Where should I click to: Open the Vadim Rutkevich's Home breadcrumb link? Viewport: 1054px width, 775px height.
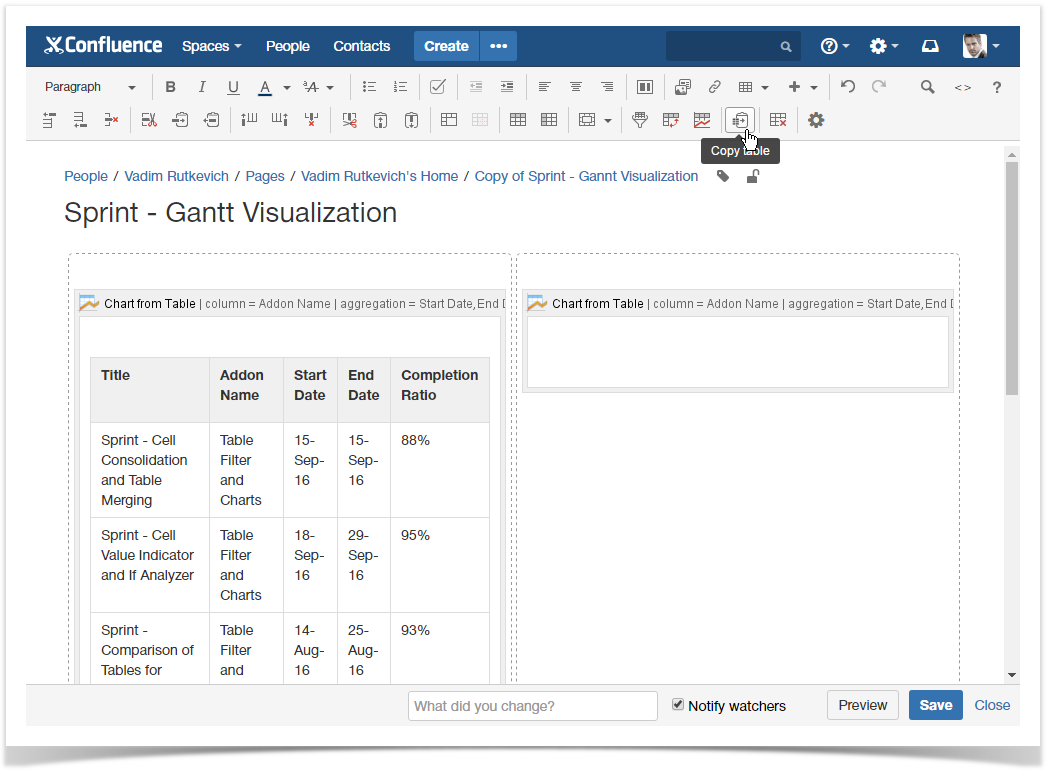[x=379, y=176]
